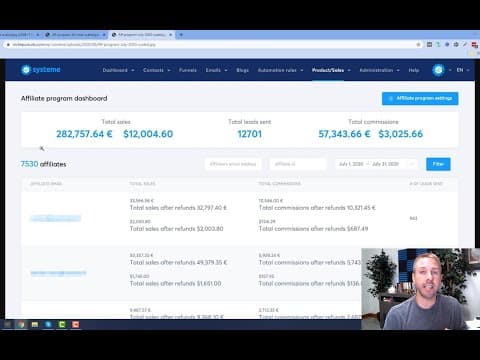The width and height of the screenshot is (480, 360).
Task: Click total commissions 57,343.66 €
Action: coord(344,134)
